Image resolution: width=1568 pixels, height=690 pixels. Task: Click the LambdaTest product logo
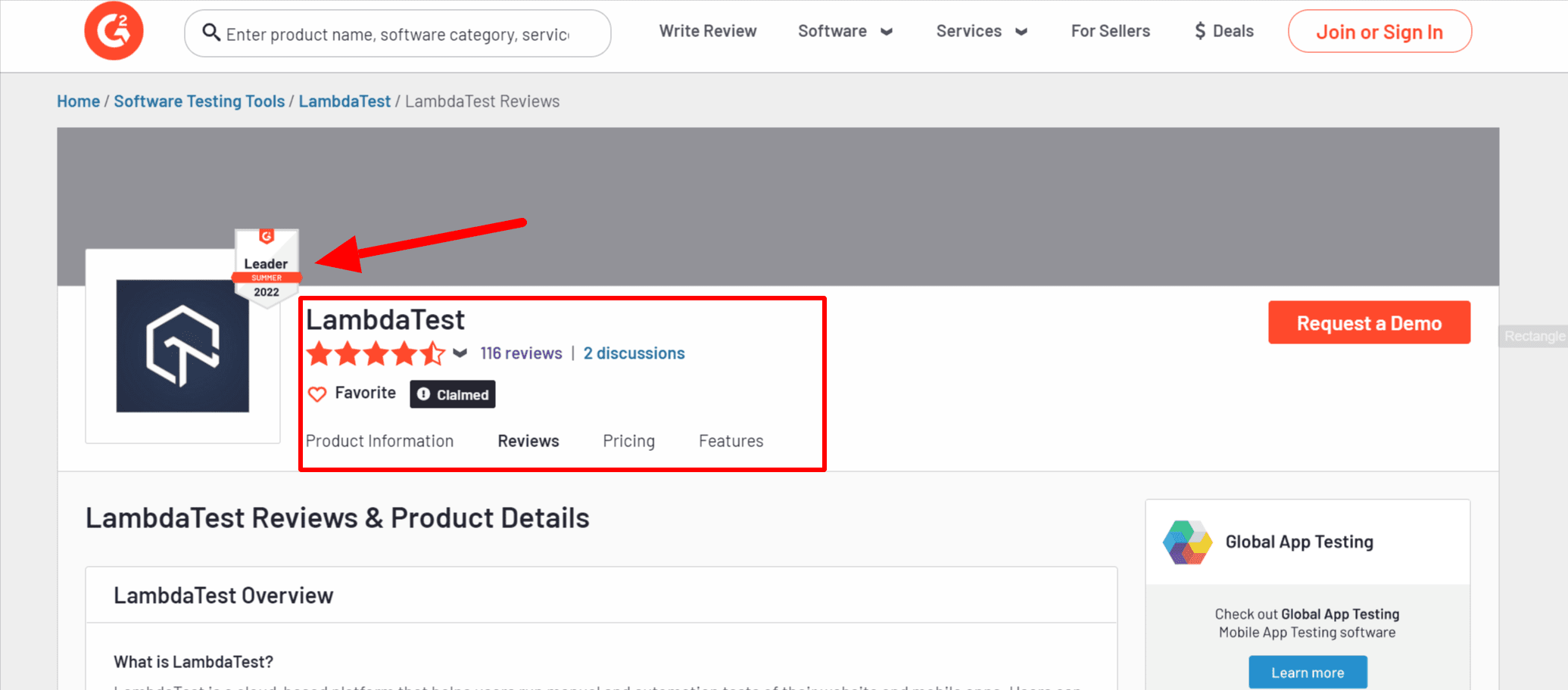click(182, 346)
